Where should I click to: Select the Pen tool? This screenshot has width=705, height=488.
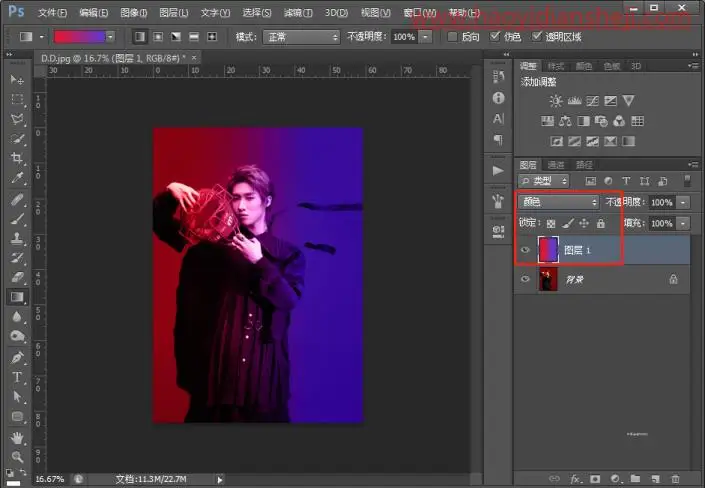[17, 358]
